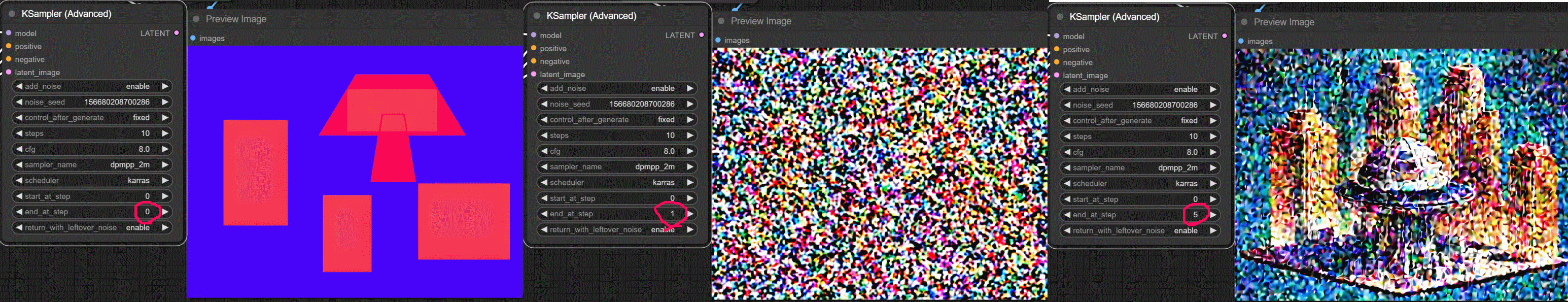This screenshot has width=1568, height=302.
Task: Click latent_image input port on the middle KSampler
Action: [534, 74]
